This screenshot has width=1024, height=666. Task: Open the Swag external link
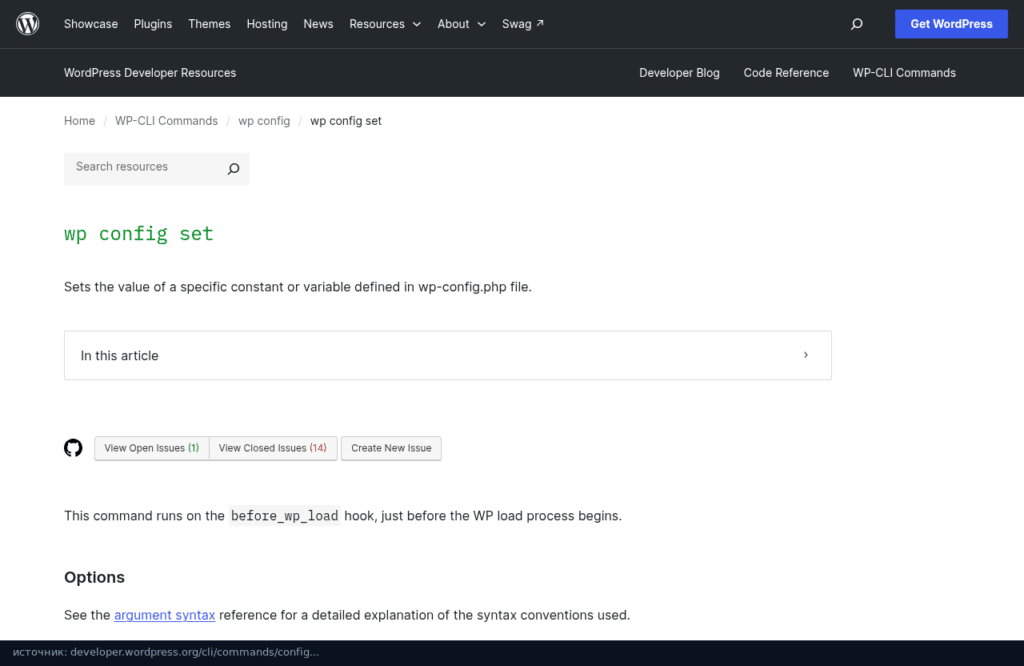coord(522,24)
